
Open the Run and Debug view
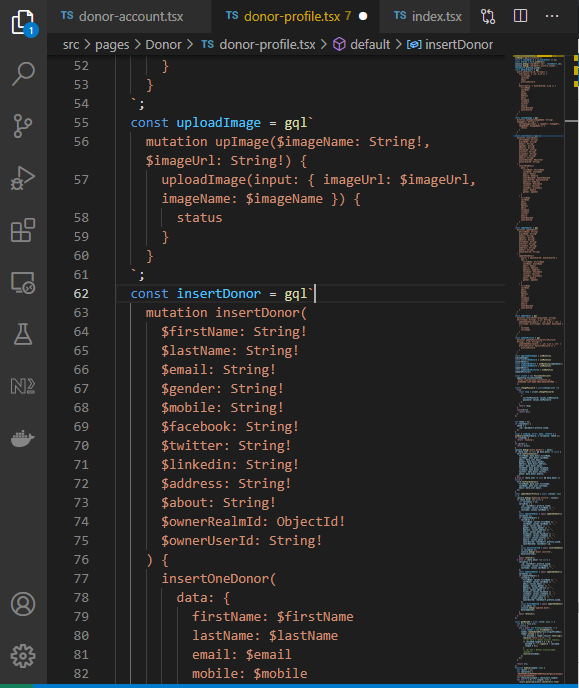pos(23,178)
